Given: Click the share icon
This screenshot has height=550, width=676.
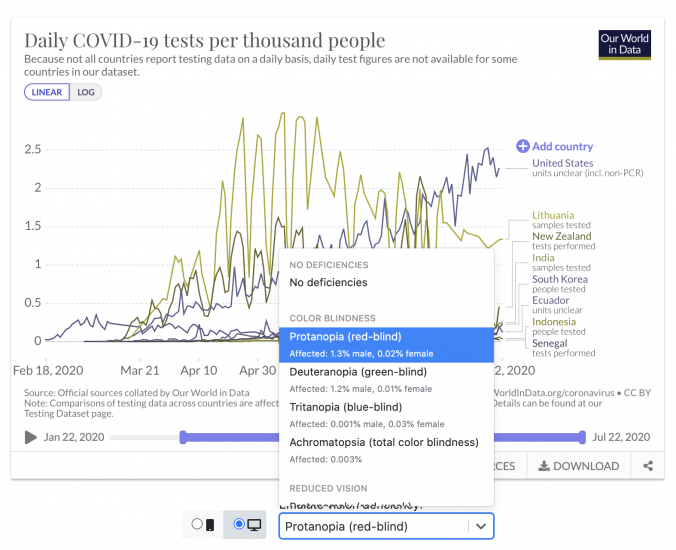Looking at the screenshot, I should point(648,466).
